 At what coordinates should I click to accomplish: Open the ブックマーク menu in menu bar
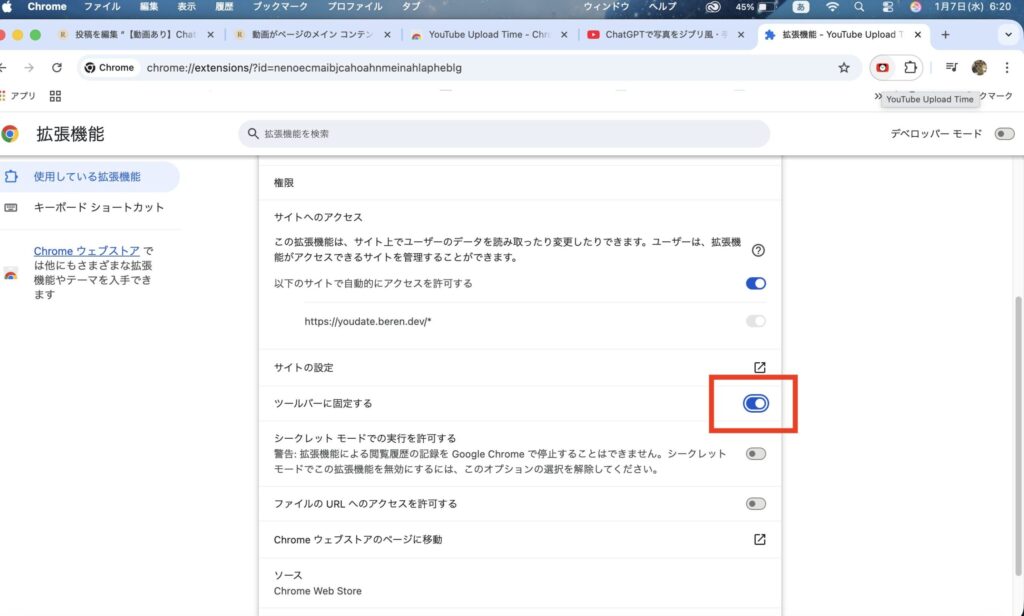(280, 7)
